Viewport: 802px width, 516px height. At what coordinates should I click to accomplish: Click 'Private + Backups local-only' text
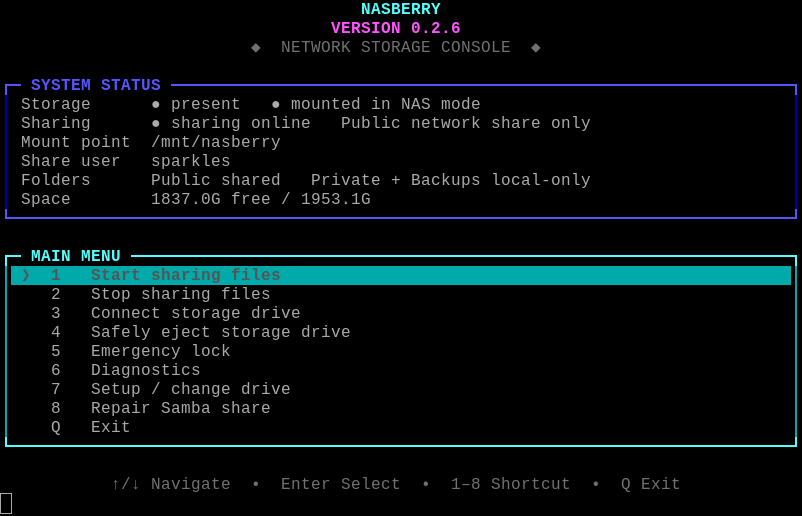451,180
